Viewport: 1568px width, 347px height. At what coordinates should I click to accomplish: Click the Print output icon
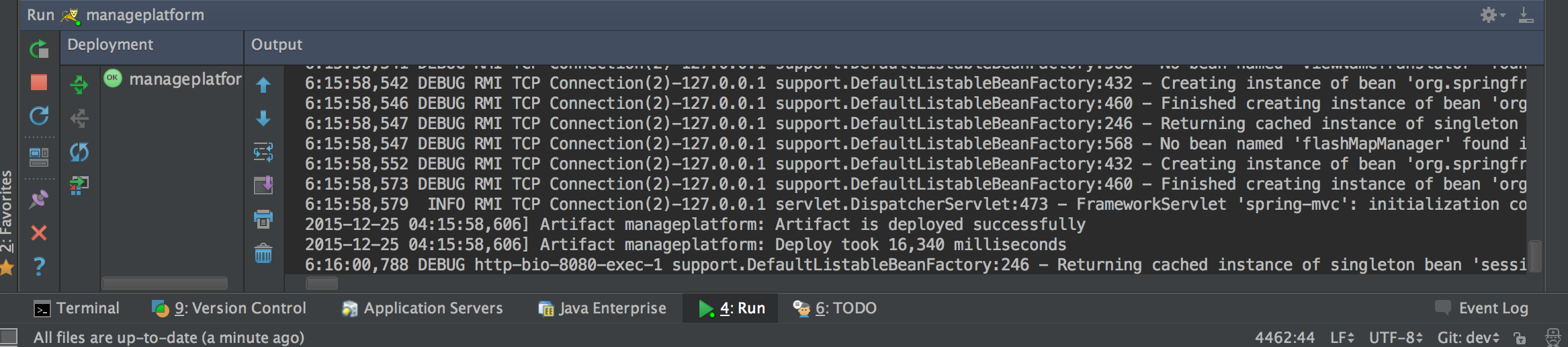[x=263, y=219]
